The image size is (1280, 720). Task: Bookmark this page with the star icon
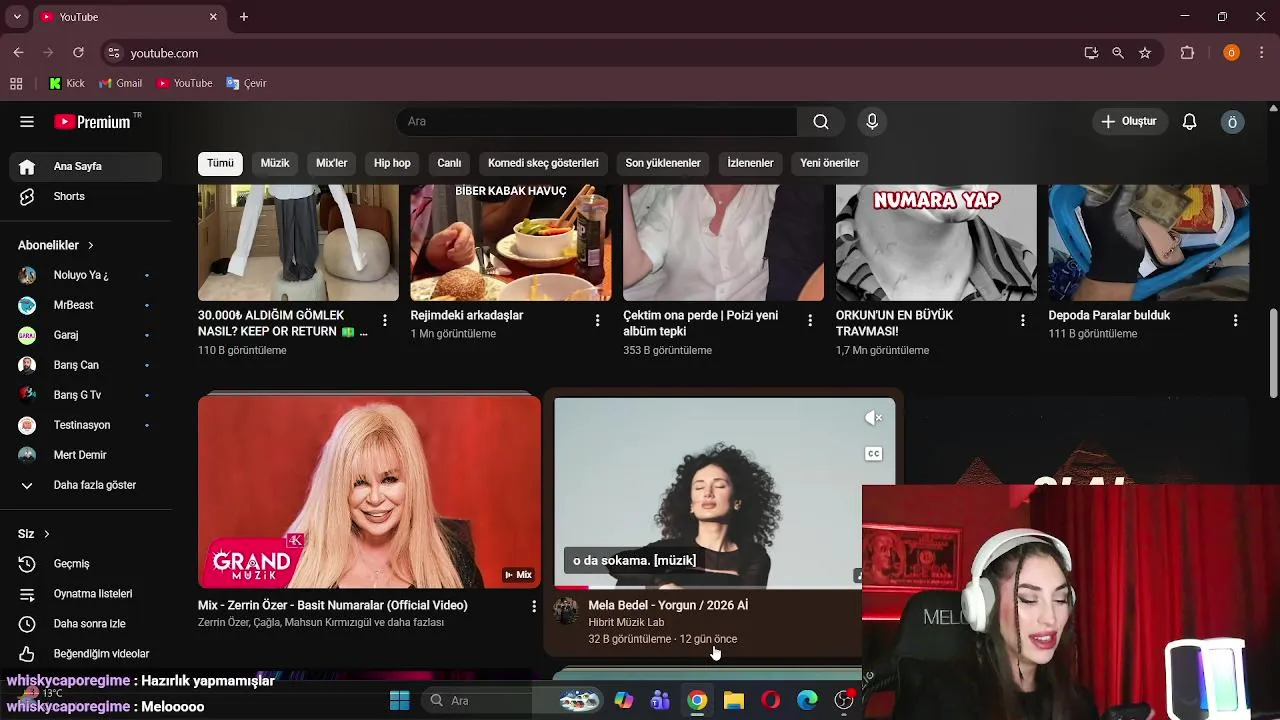pos(1145,53)
